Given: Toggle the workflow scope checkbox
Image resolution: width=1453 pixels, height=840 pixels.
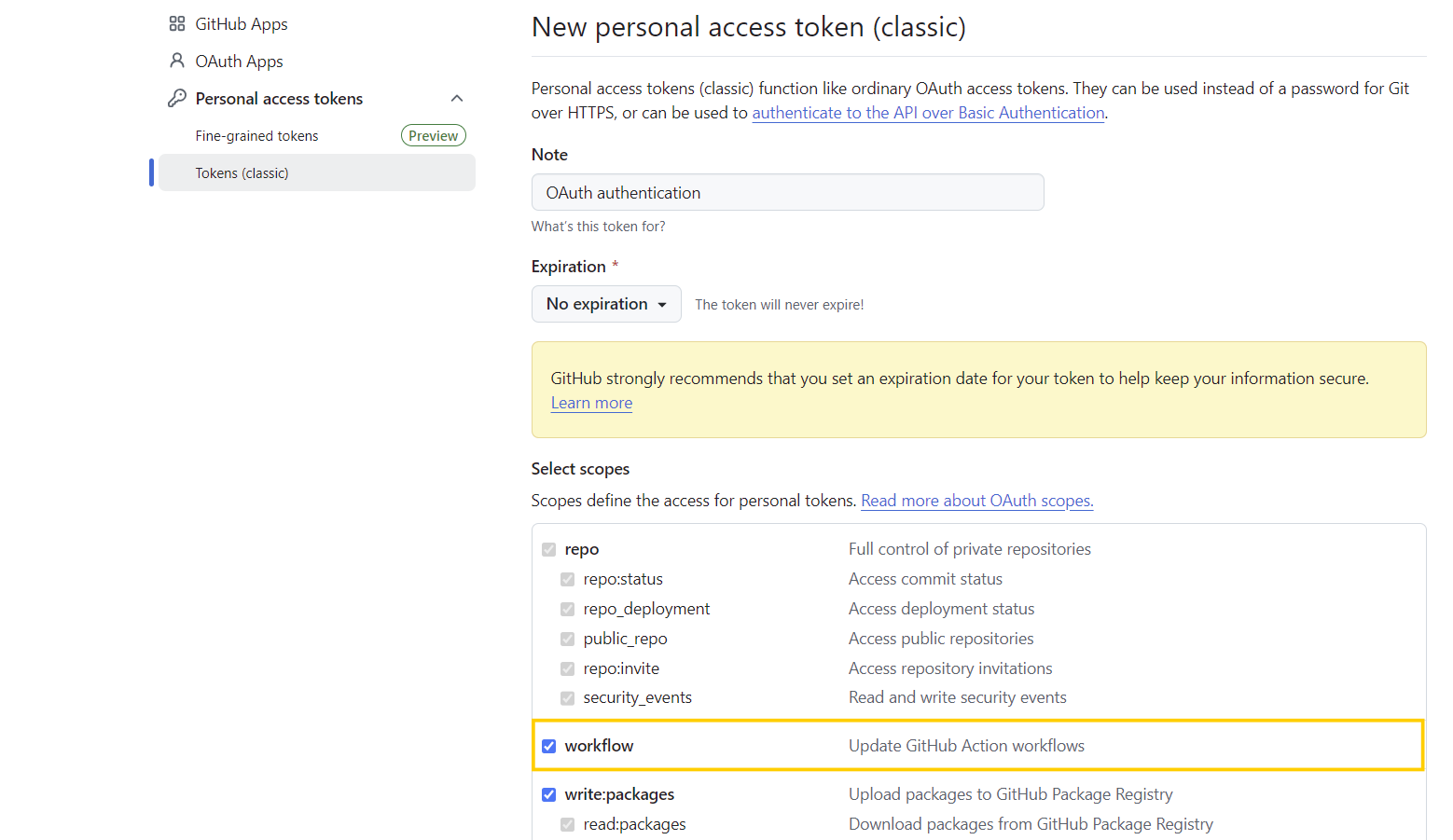Looking at the screenshot, I should pos(549,746).
